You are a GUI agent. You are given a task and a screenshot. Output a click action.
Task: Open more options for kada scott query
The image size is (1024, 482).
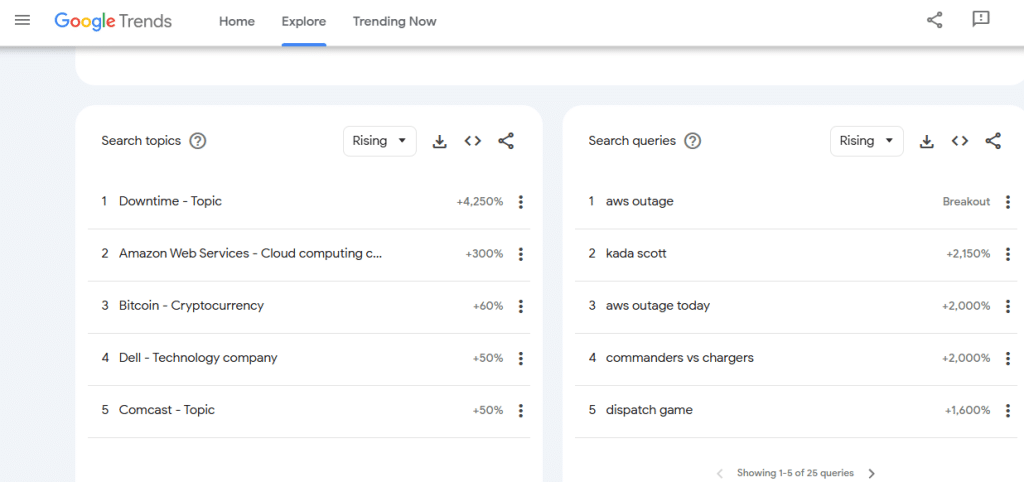pos(1008,254)
